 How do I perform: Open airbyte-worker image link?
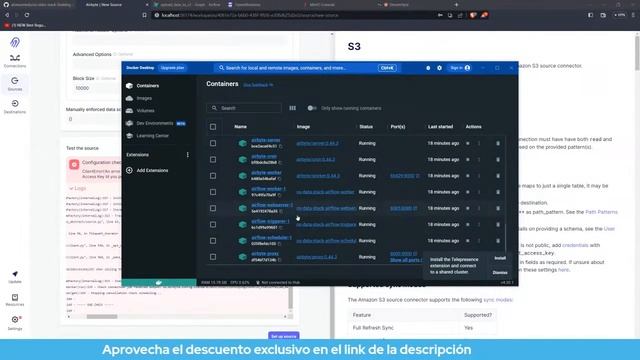point(318,176)
